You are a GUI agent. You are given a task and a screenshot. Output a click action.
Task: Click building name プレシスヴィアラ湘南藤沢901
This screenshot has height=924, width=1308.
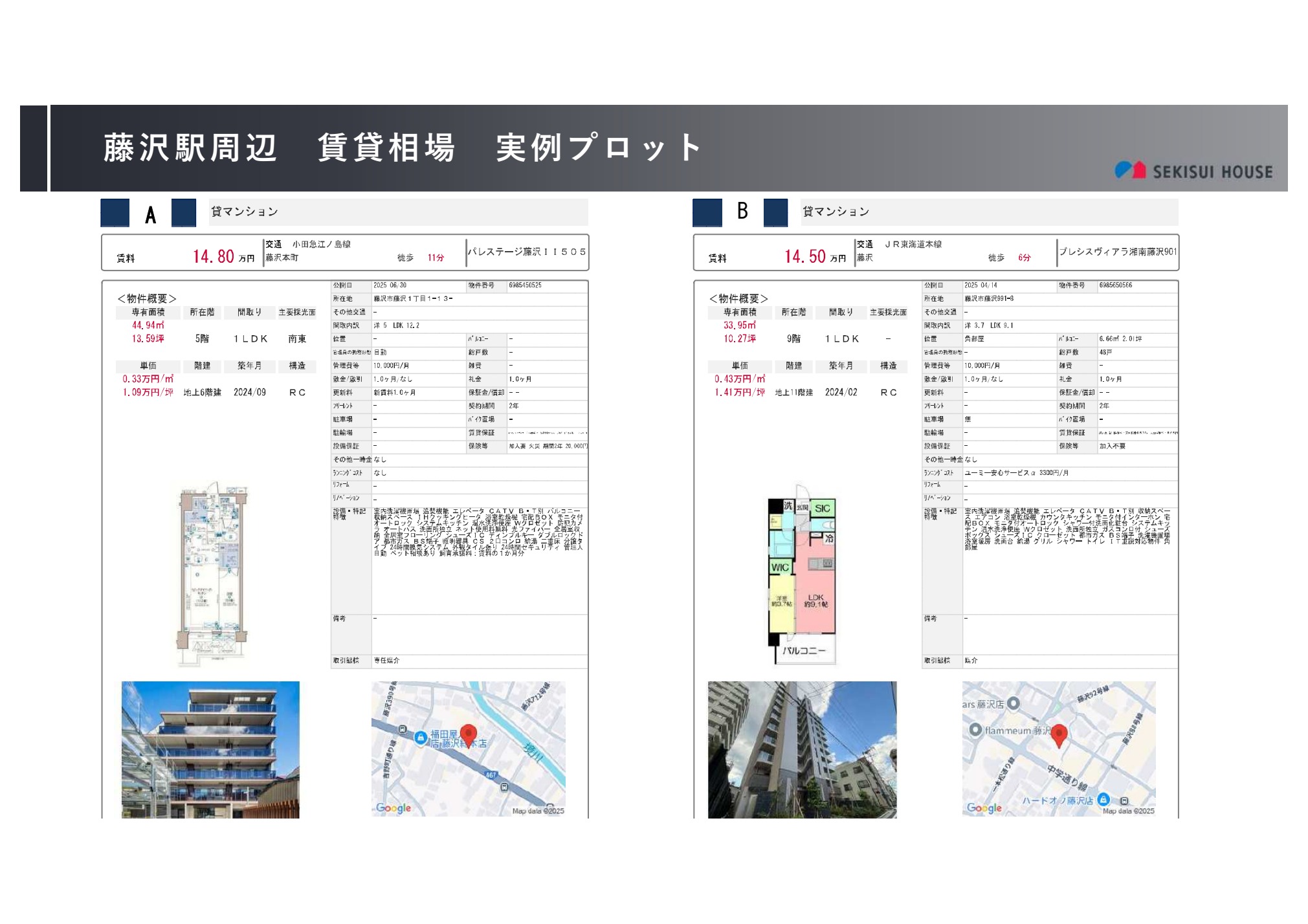click(x=1118, y=252)
